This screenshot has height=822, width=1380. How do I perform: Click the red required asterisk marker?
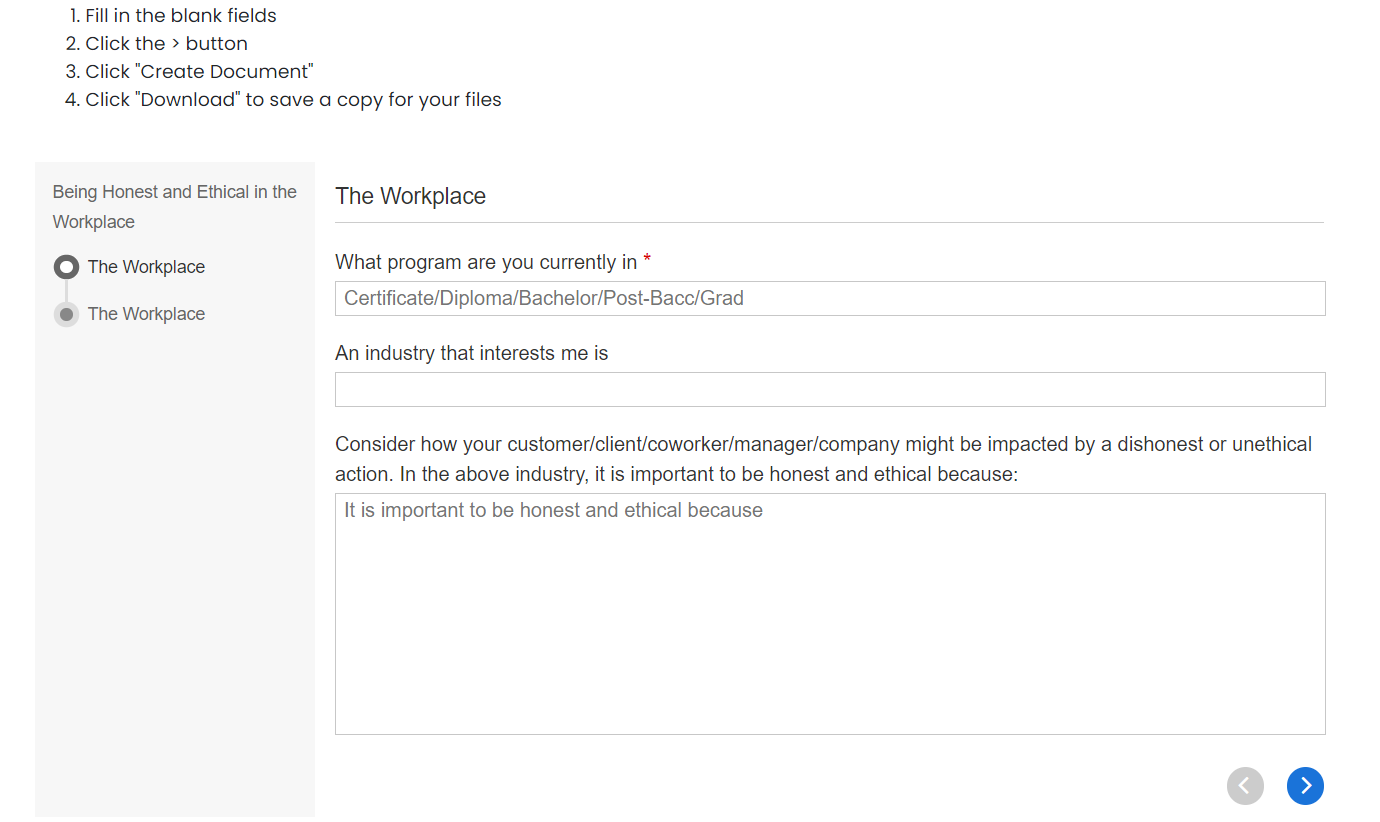coord(647,261)
